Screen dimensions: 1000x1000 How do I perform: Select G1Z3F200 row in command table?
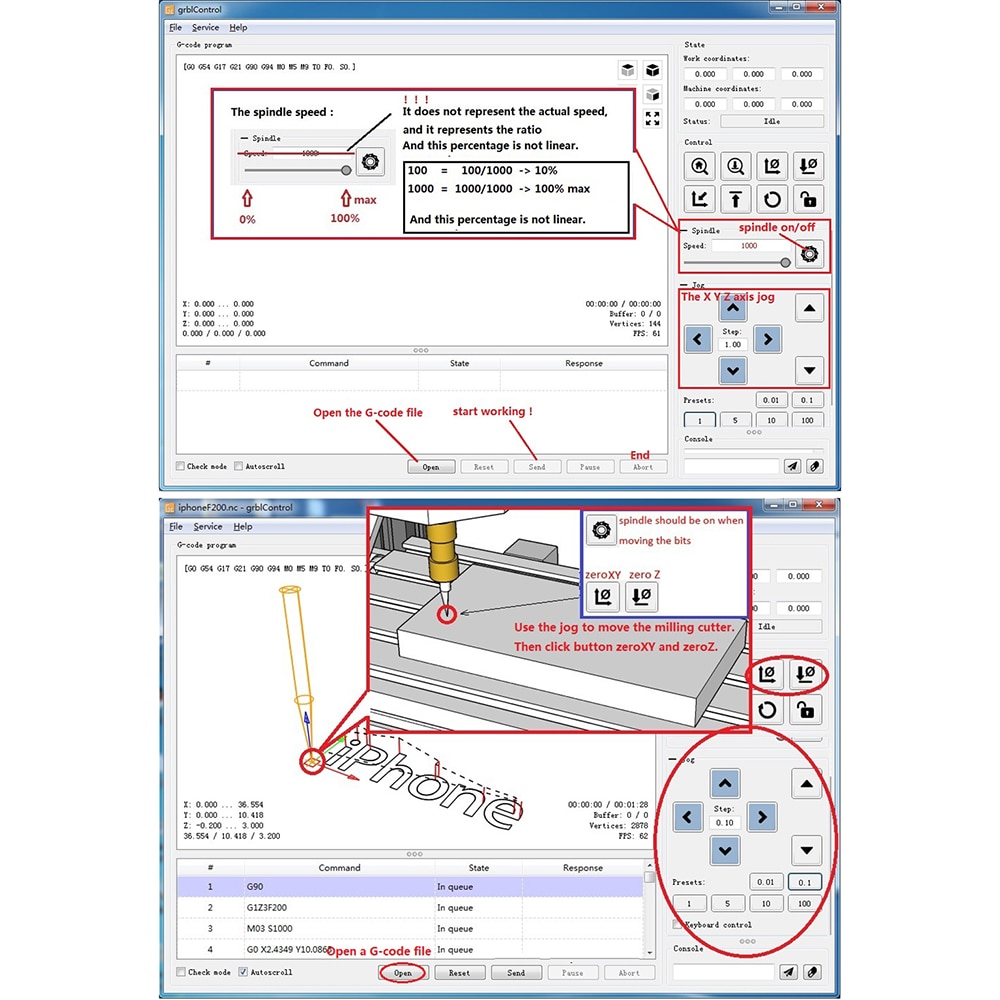410,907
